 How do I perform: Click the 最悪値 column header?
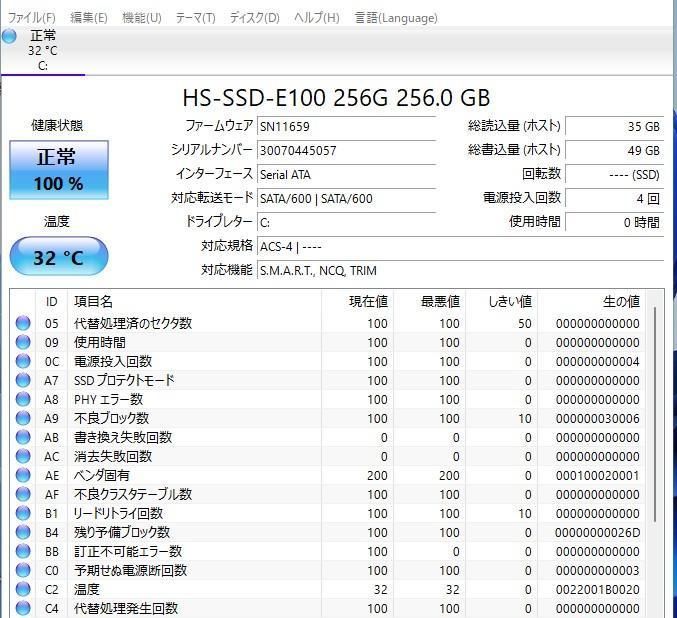pyautogui.click(x=430, y=301)
